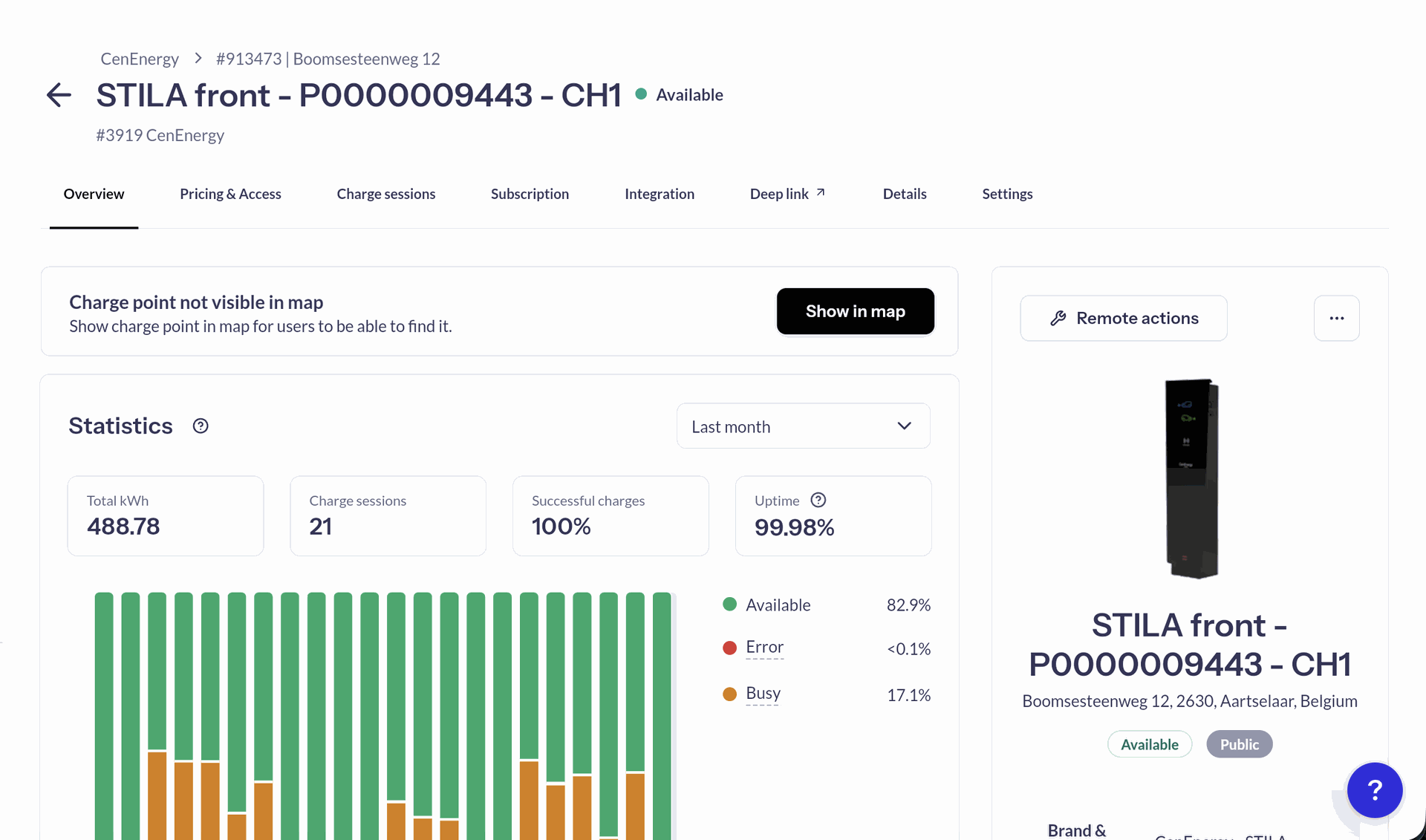The image size is (1426, 840).
Task: Click the green Available status dot
Action: coord(641,94)
